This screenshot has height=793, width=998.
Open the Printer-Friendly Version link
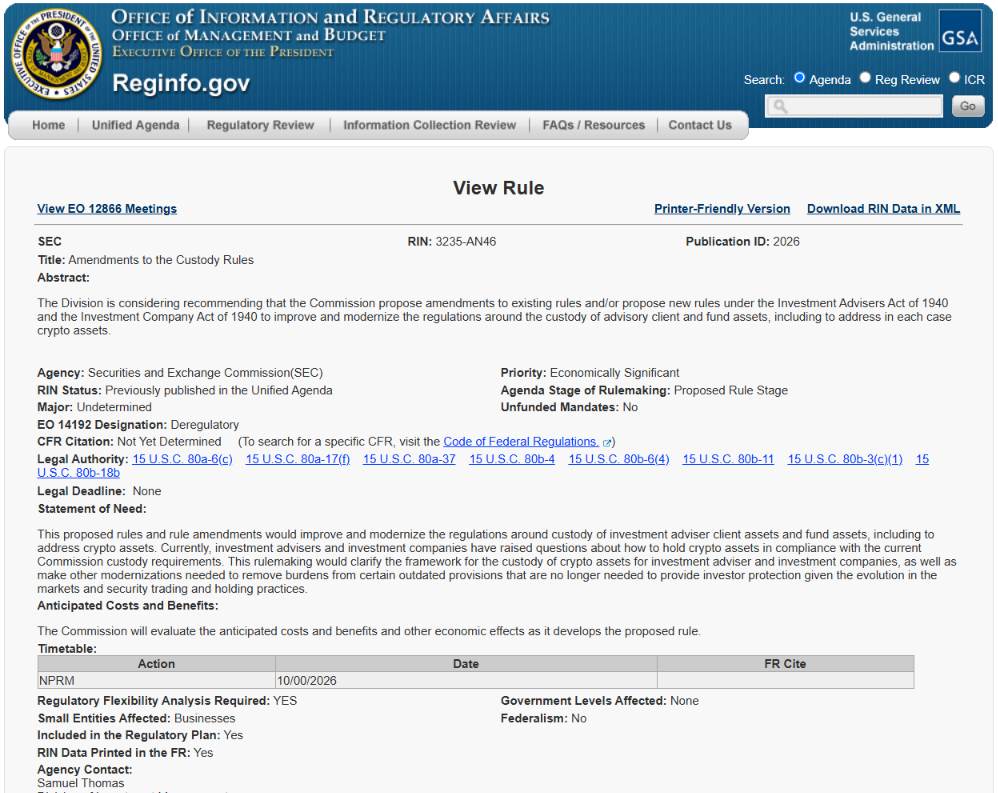pyautogui.click(x=722, y=209)
